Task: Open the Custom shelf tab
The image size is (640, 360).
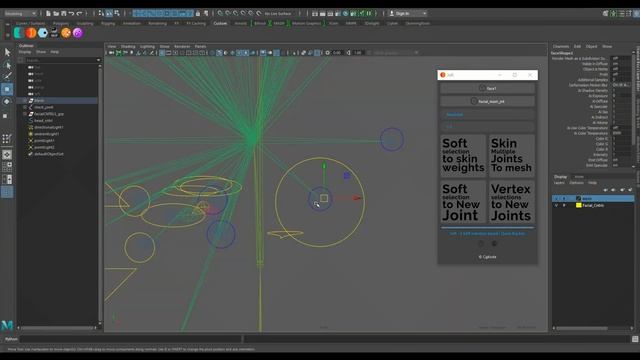Action: pyautogui.click(x=220, y=23)
